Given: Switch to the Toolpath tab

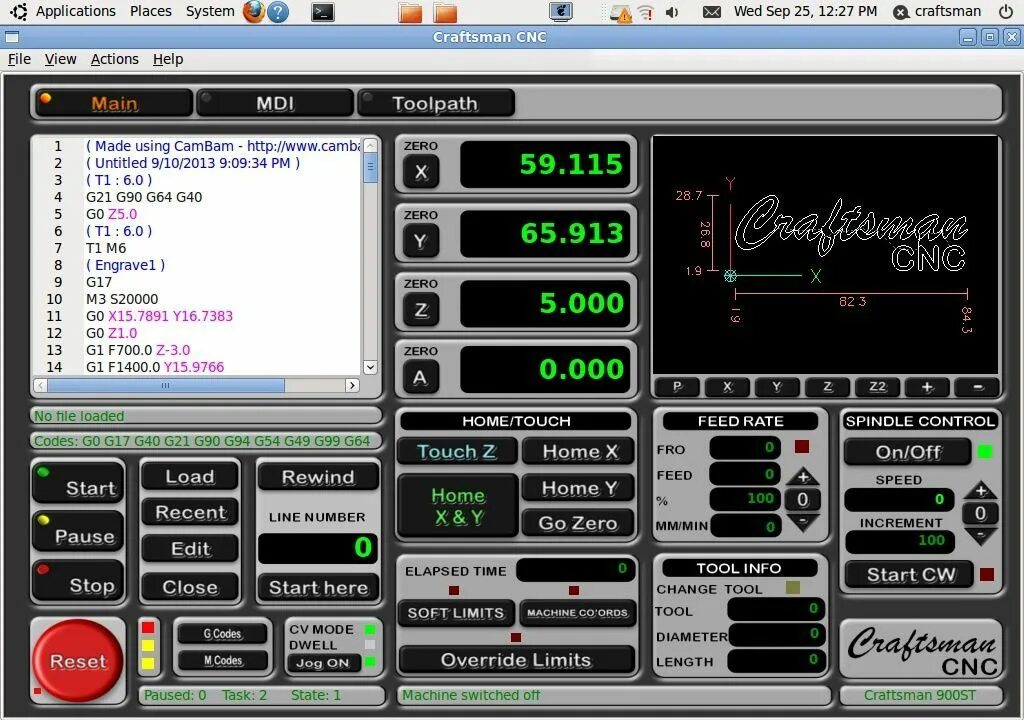Looking at the screenshot, I should pyautogui.click(x=436, y=103).
